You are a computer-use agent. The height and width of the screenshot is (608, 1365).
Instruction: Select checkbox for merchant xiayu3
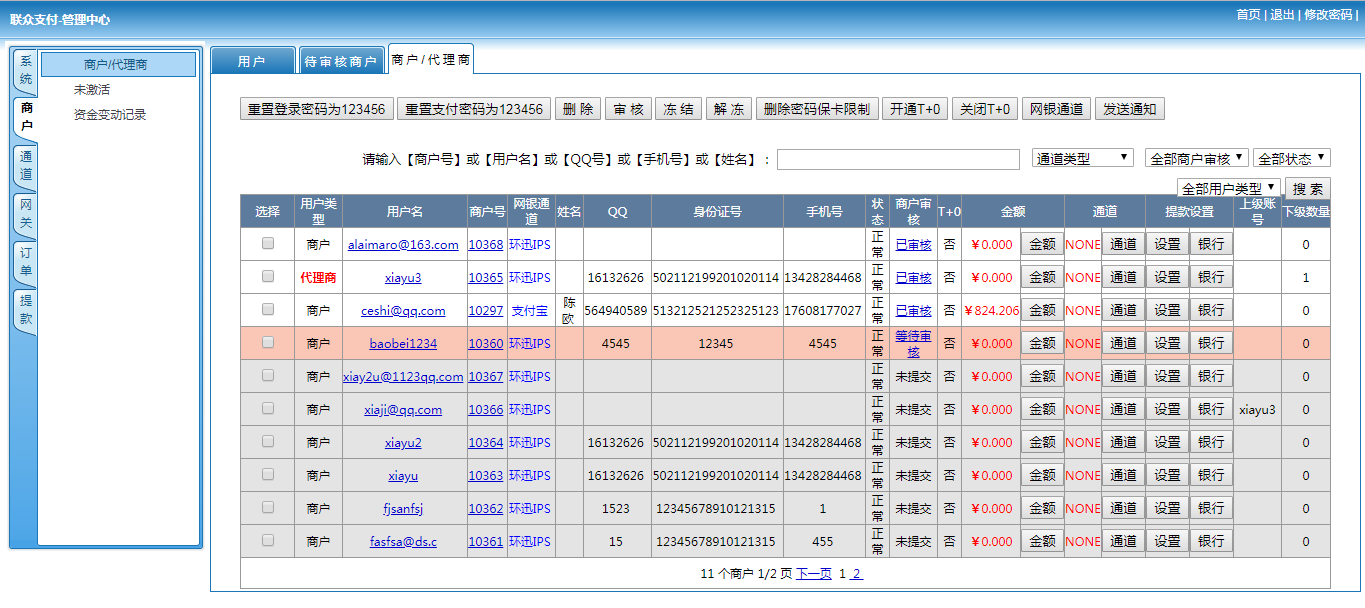[267, 276]
